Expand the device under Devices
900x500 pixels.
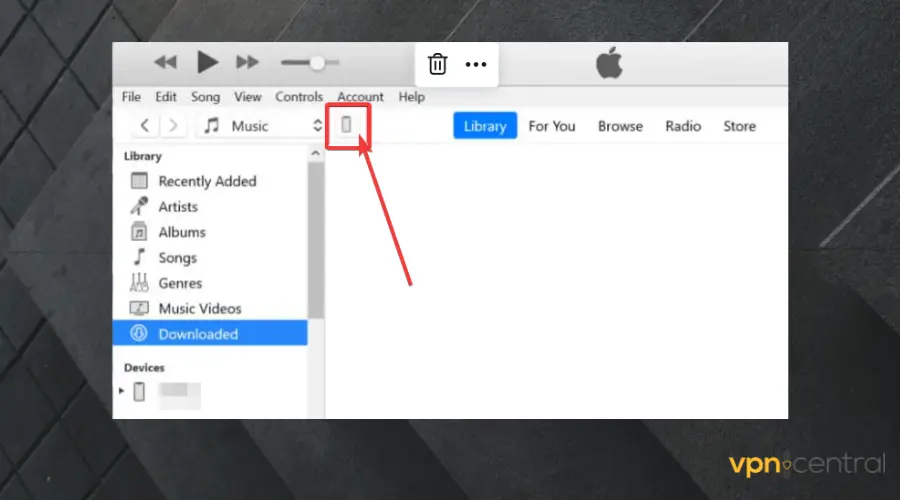(x=121, y=391)
